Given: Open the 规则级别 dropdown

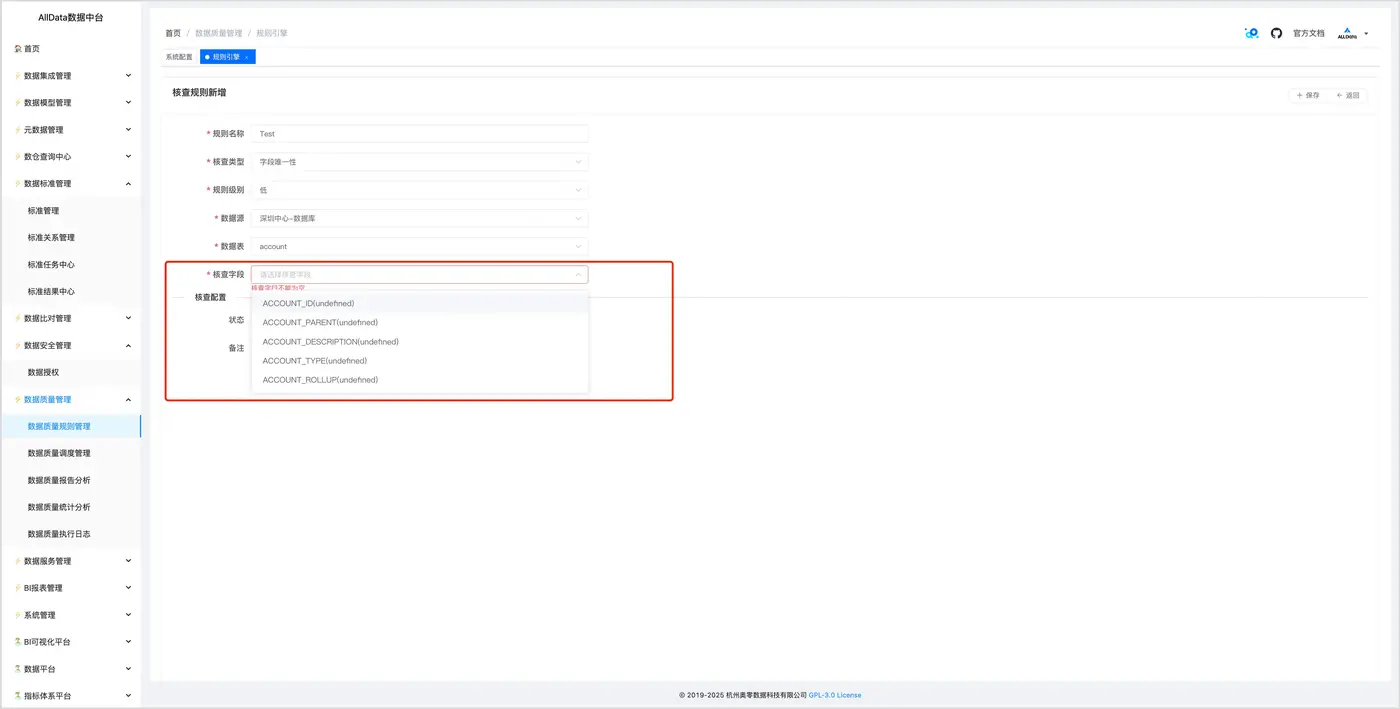Looking at the screenshot, I should pos(420,190).
